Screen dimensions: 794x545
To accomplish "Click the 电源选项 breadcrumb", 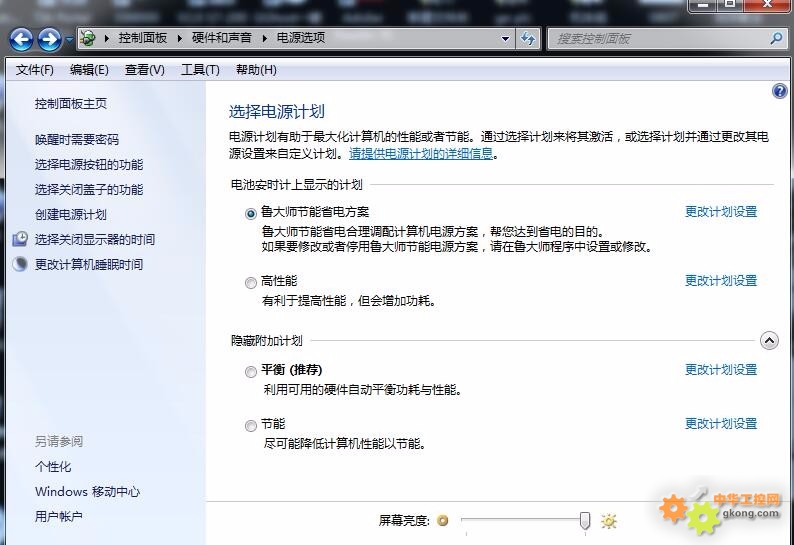I will pos(301,38).
